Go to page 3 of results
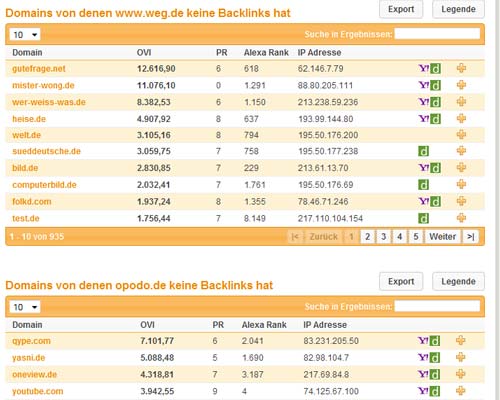The width and height of the screenshot is (500, 400). pos(383,237)
